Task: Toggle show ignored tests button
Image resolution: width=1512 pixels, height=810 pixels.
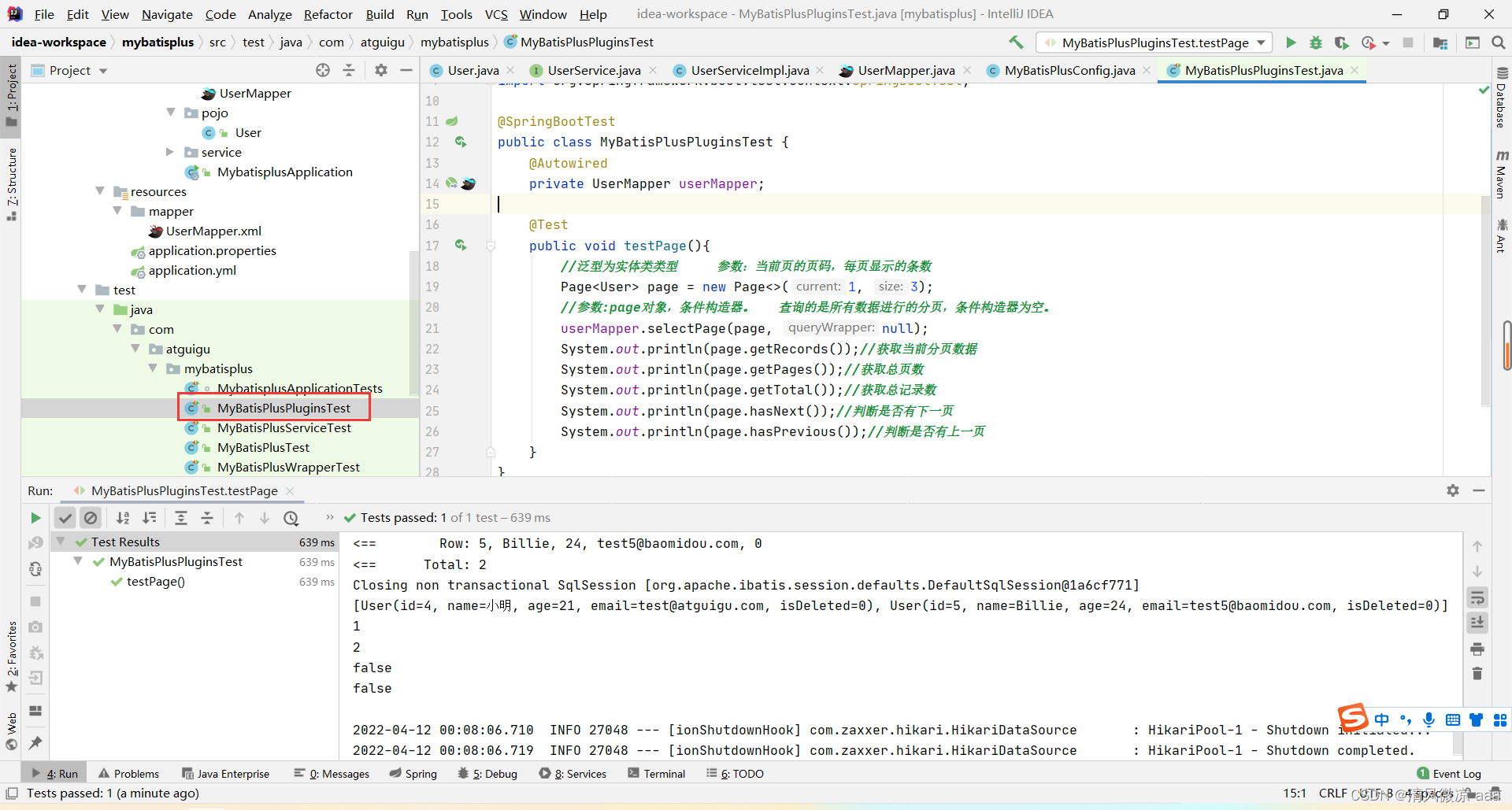Action: click(x=91, y=518)
